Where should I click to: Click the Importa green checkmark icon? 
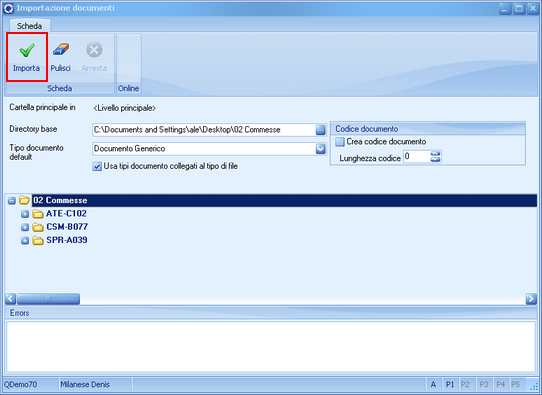coord(27,50)
